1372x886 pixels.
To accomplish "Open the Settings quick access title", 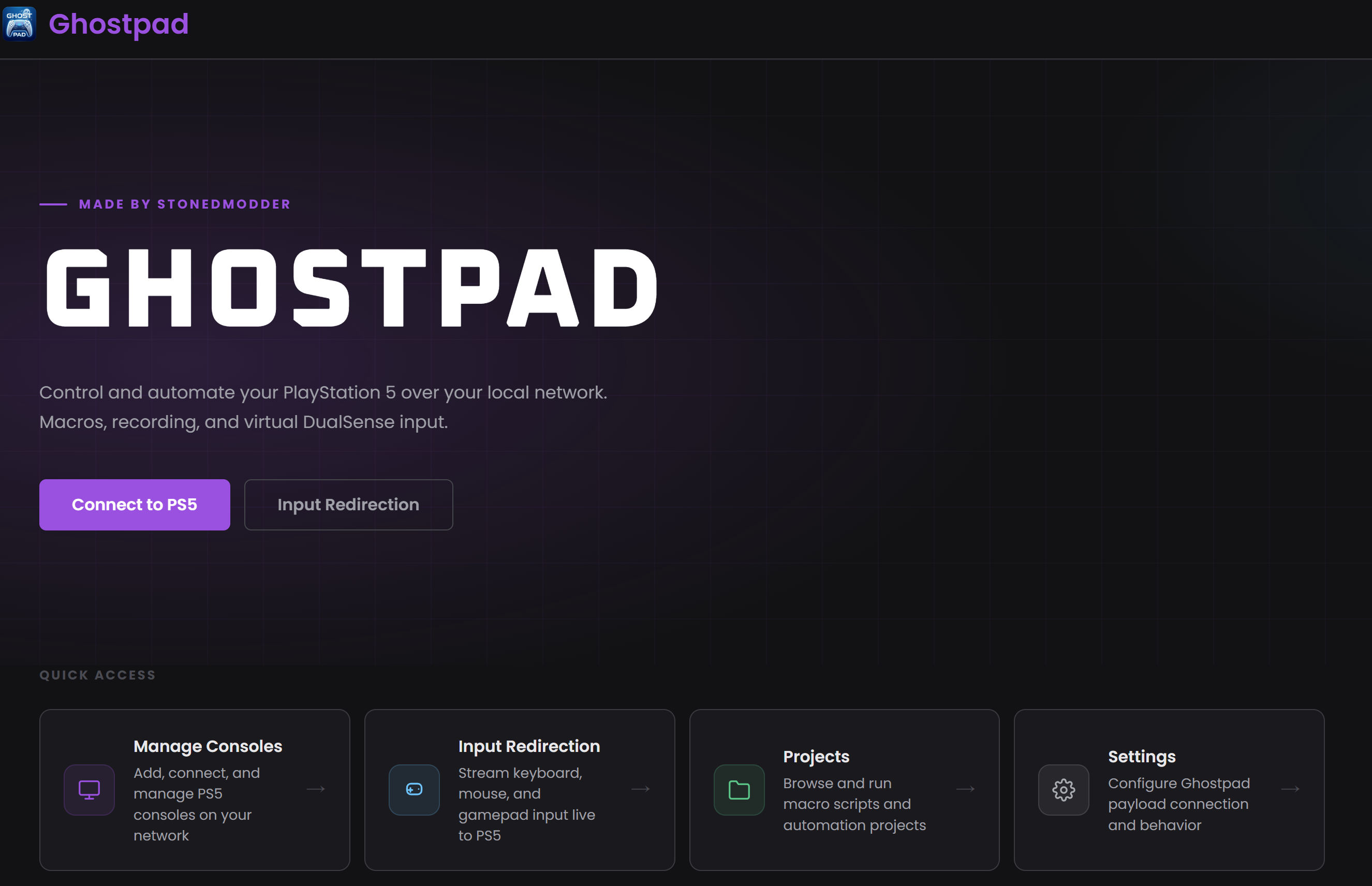I will [1141, 757].
